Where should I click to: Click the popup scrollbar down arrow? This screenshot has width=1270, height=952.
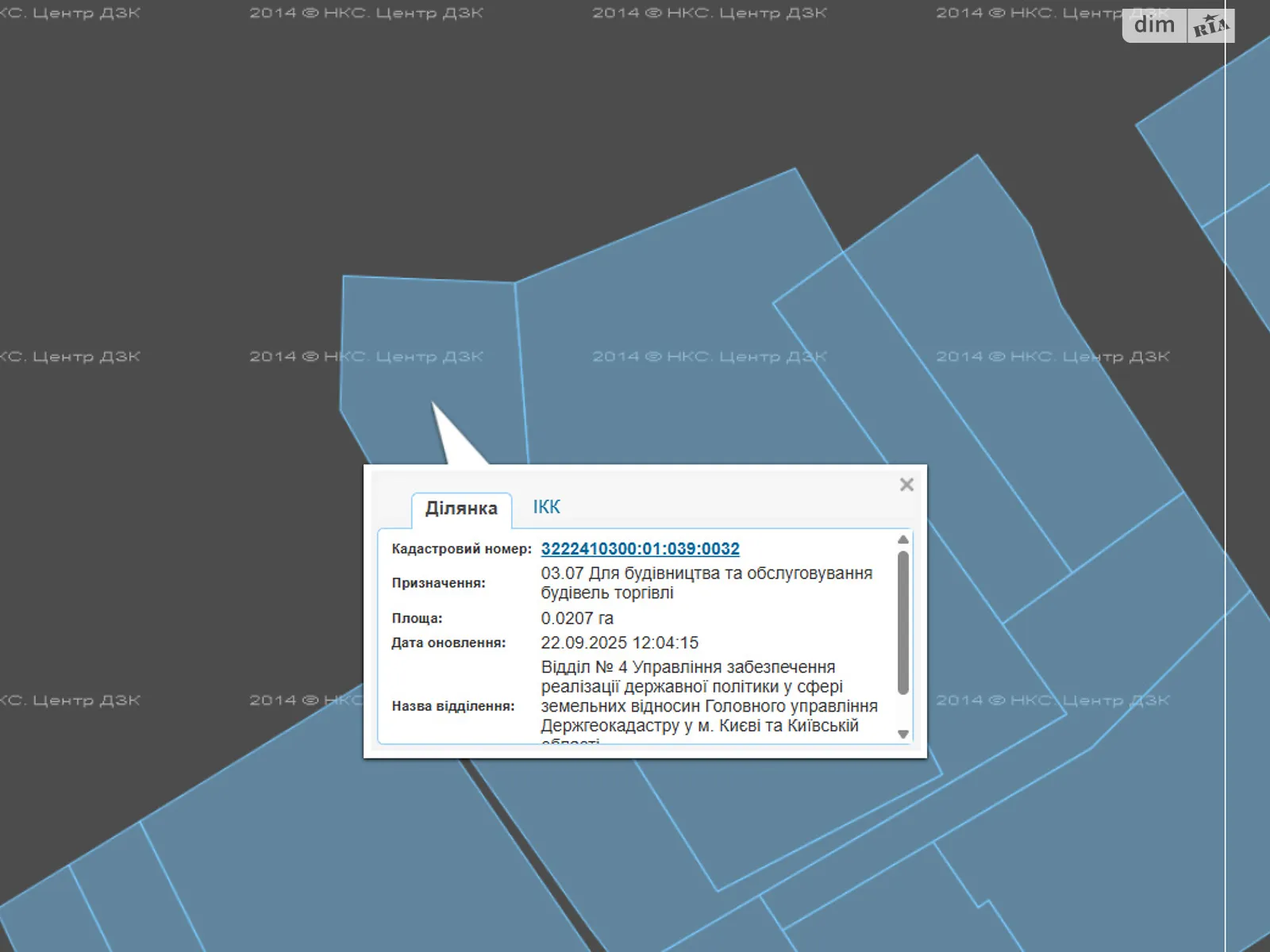pos(902,734)
